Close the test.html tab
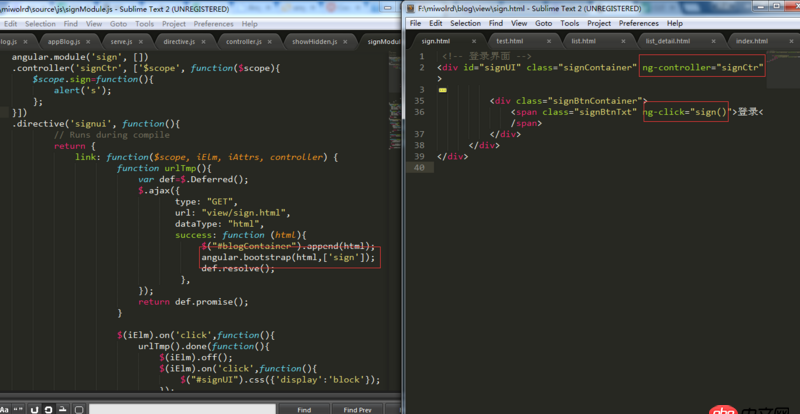This screenshot has height=414, width=800. pyautogui.click(x=549, y=41)
